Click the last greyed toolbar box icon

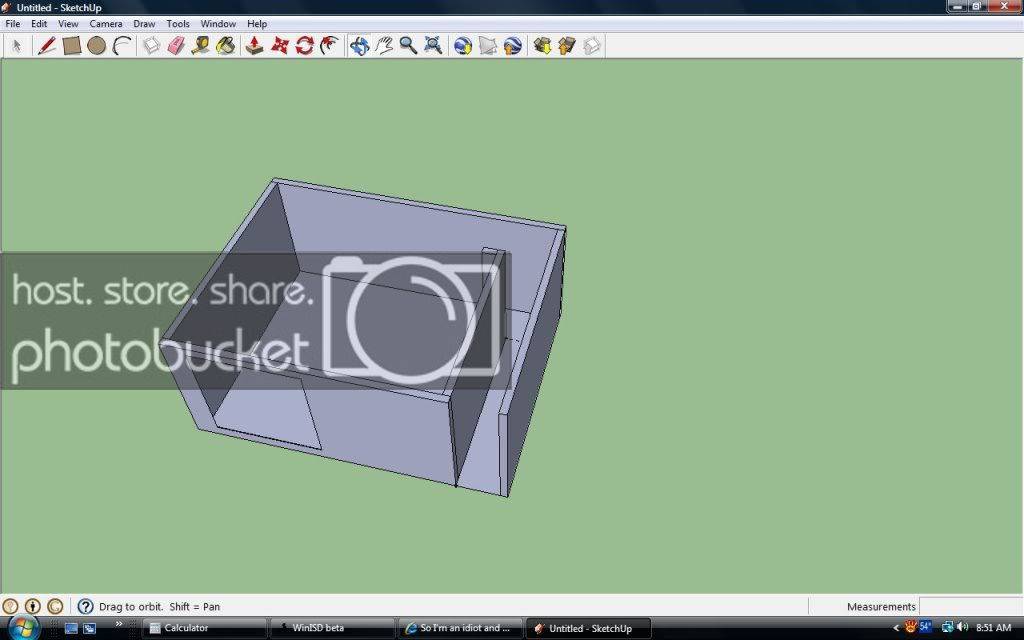pyautogui.click(x=592, y=46)
